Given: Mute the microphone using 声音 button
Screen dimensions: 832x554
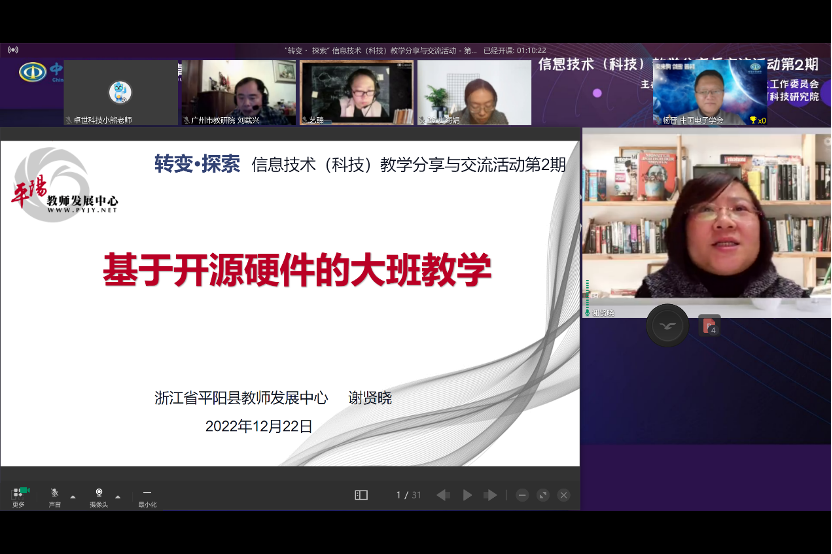Looking at the screenshot, I should pos(55,495).
